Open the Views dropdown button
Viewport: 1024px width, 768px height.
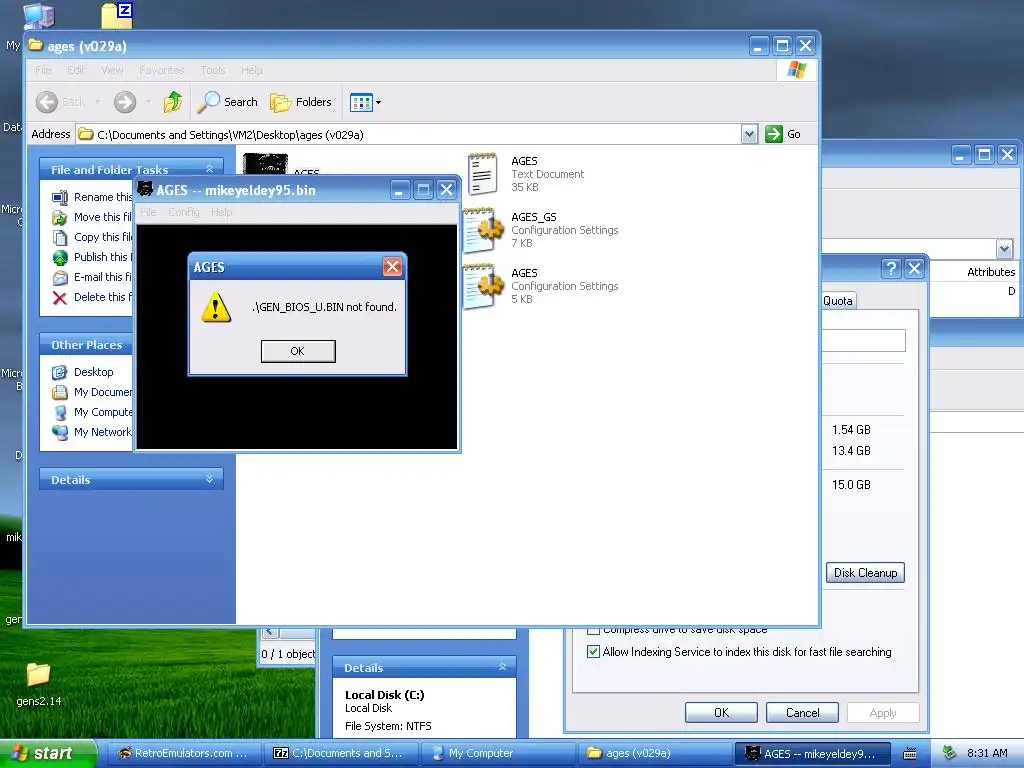(x=366, y=102)
